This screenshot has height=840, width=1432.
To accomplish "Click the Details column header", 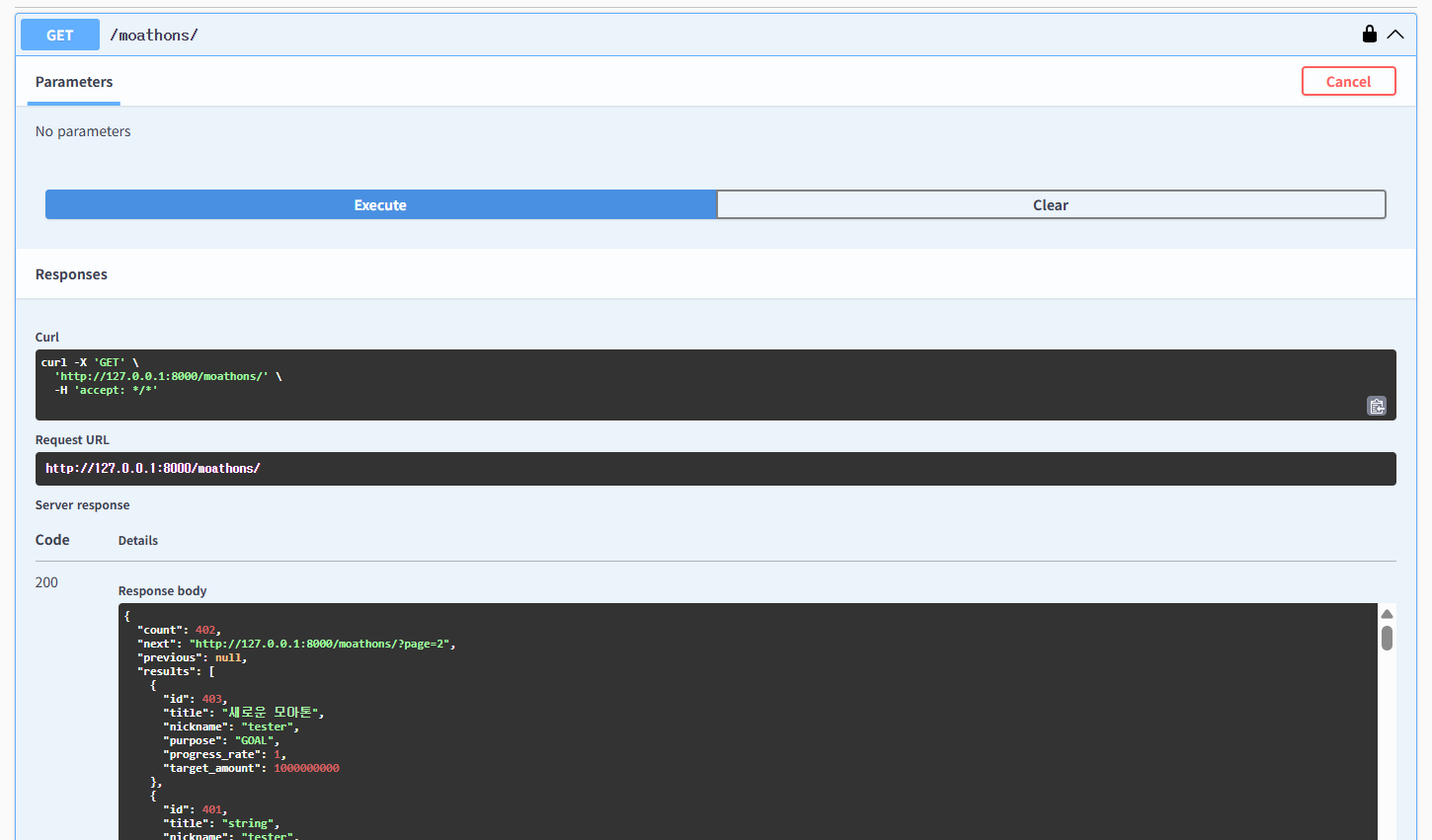I will [138, 541].
